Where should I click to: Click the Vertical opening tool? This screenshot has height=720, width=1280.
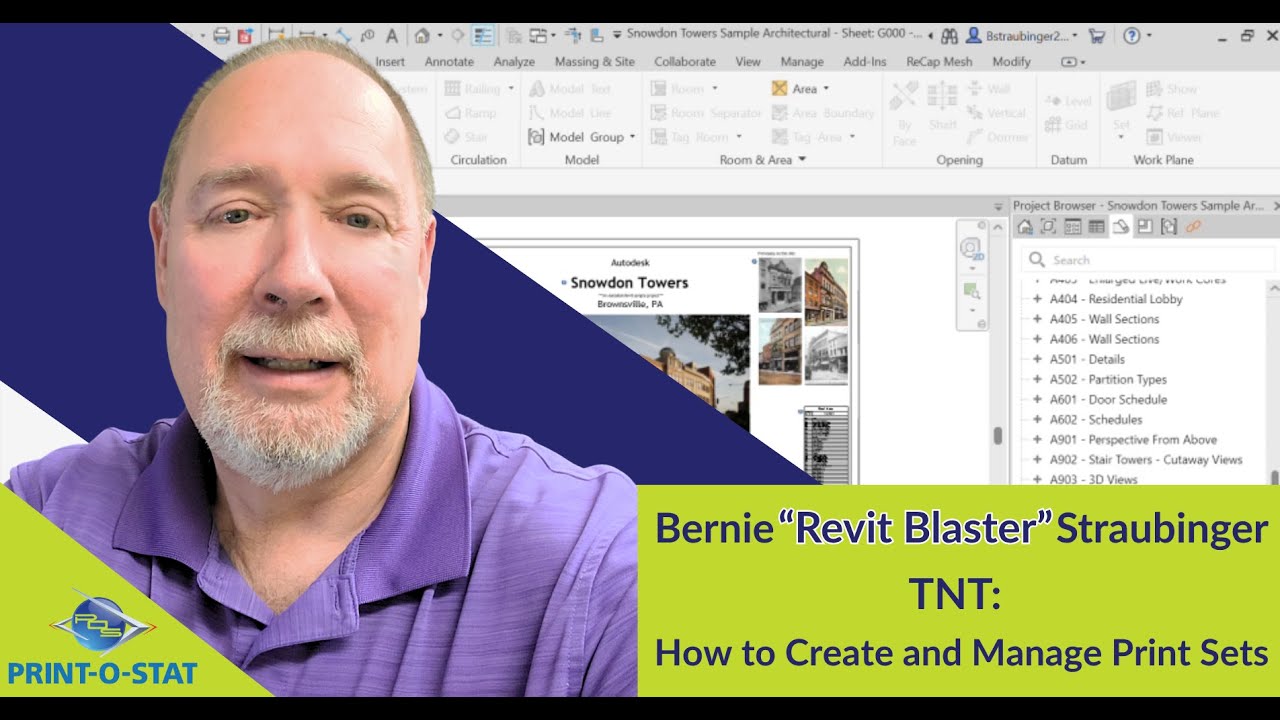(x=996, y=113)
